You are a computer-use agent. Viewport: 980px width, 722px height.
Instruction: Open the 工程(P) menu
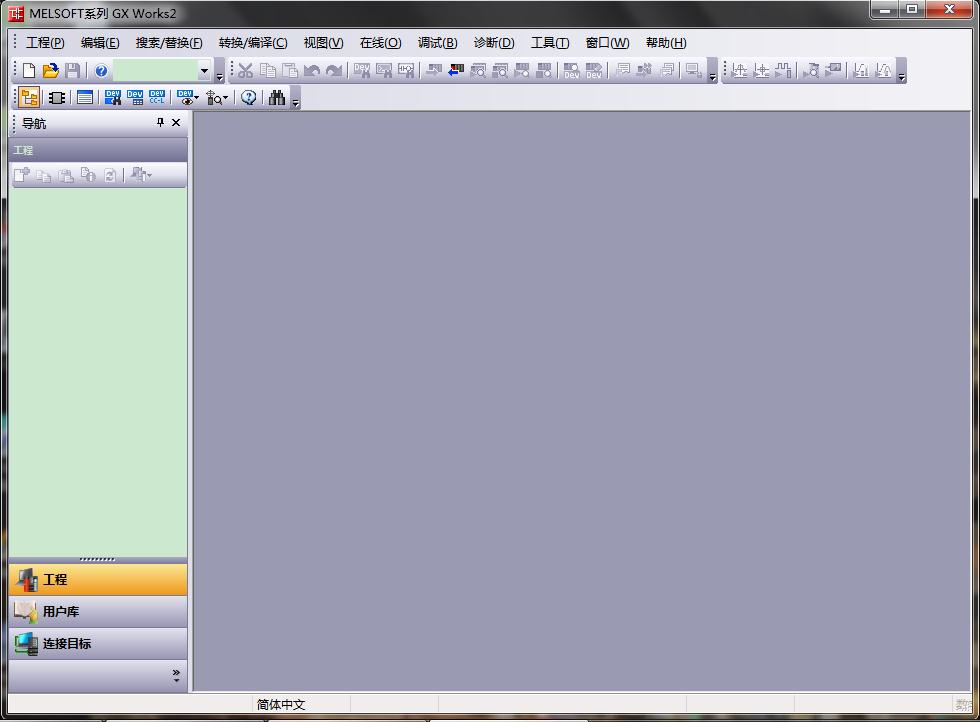click(45, 43)
